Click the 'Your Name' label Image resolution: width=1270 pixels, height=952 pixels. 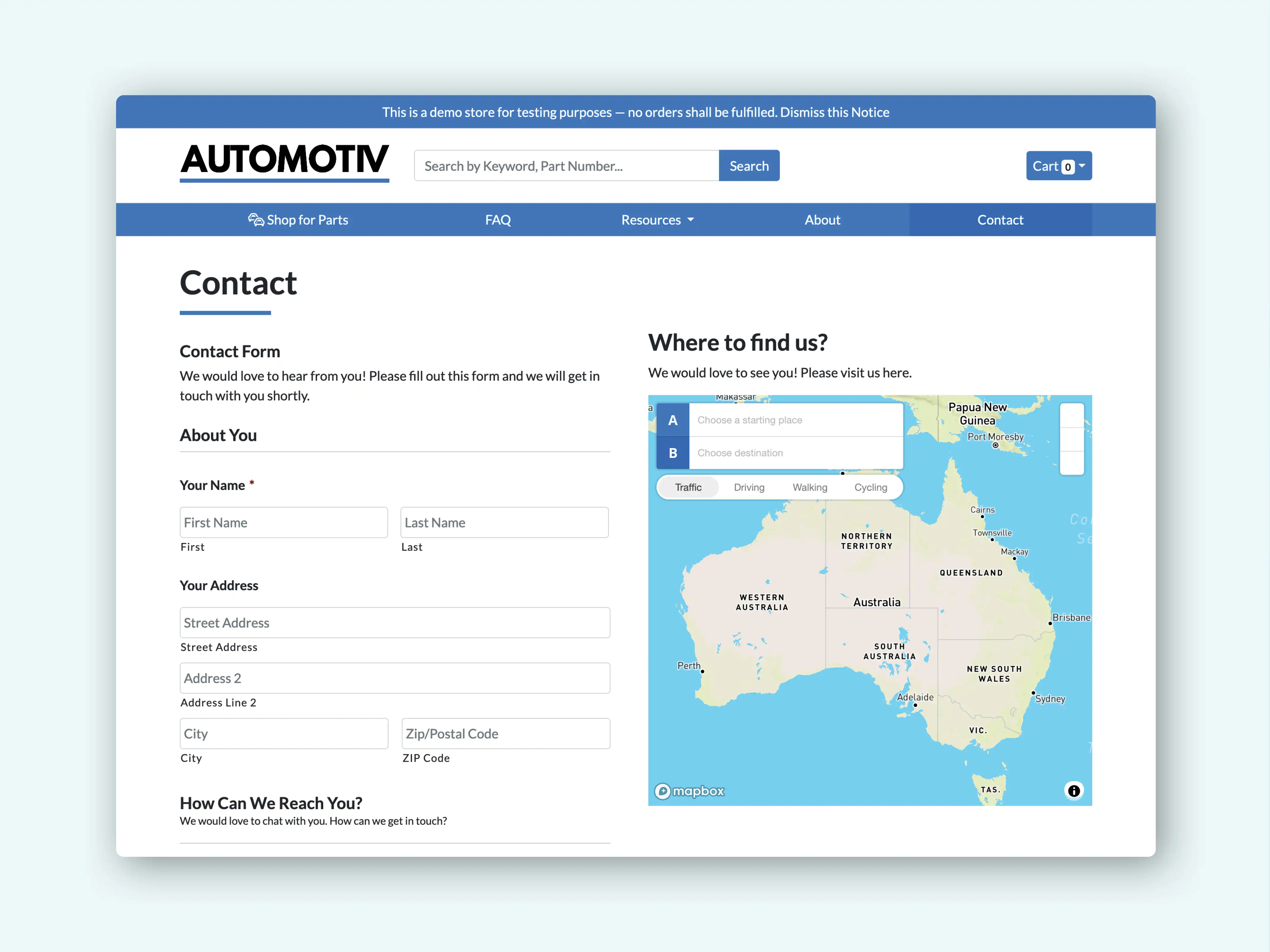click(212, 485)
